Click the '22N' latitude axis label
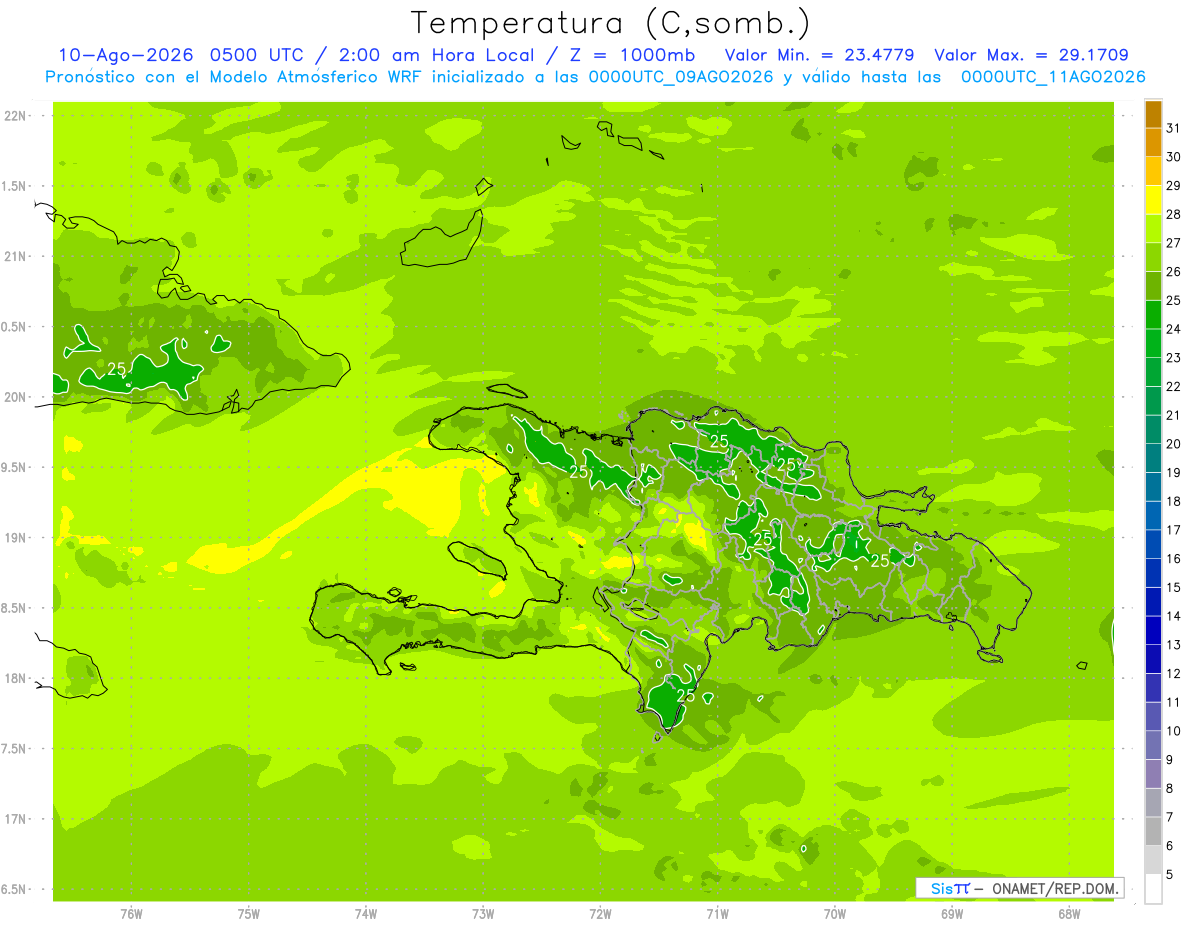The image size is (1200, 927). pos(17,115)
